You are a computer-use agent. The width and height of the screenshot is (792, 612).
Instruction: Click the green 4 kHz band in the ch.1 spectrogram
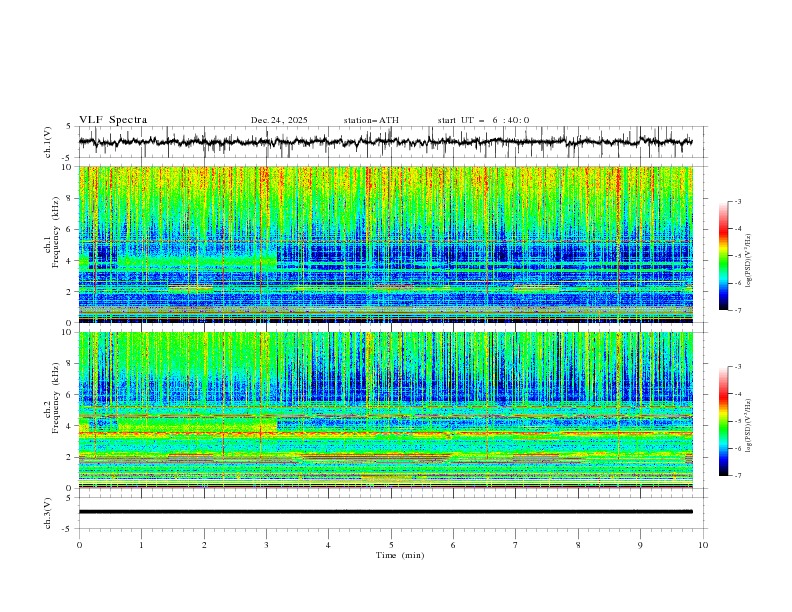click(197, 261)
